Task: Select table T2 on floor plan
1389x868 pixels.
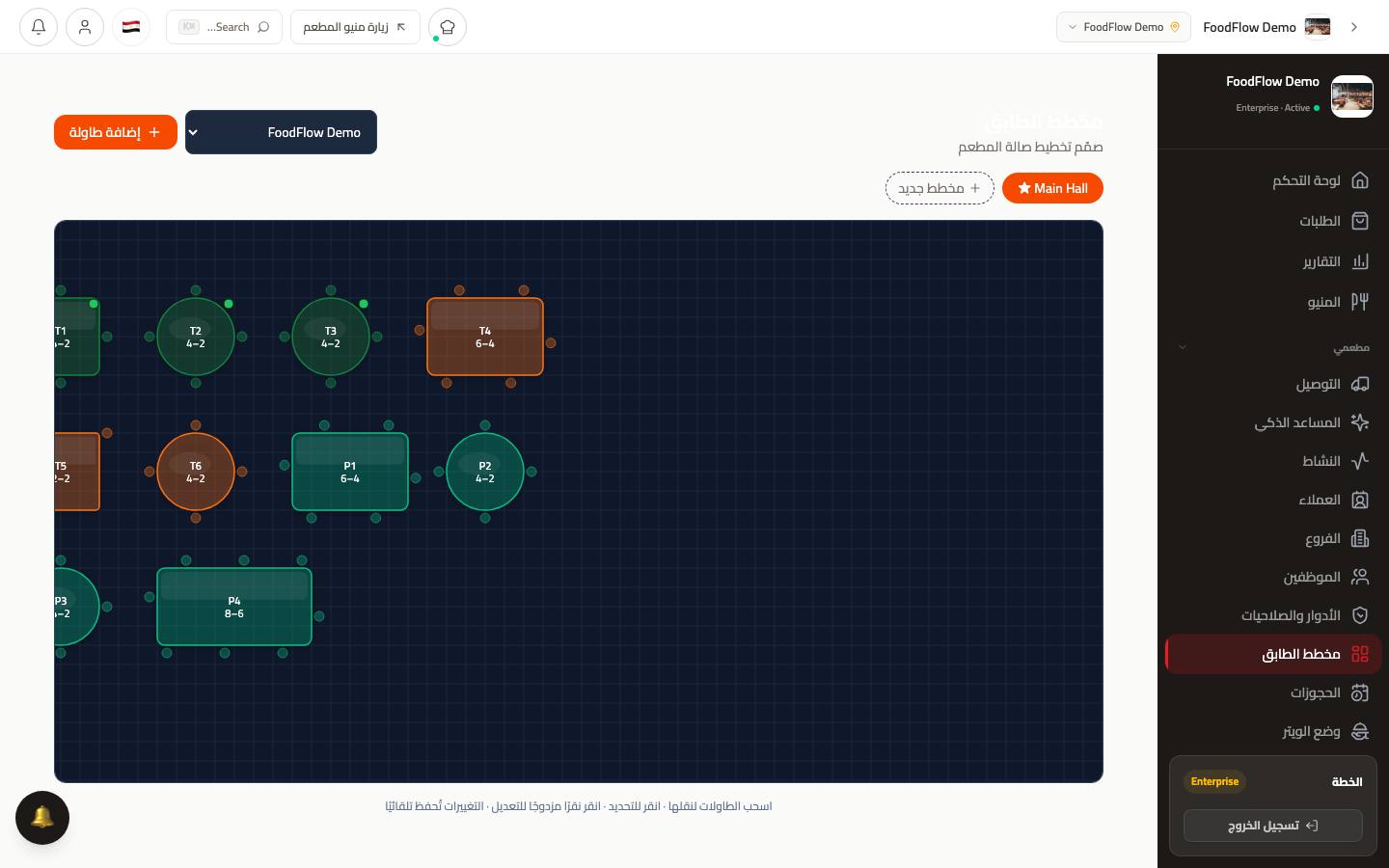Action: point(196,337)
